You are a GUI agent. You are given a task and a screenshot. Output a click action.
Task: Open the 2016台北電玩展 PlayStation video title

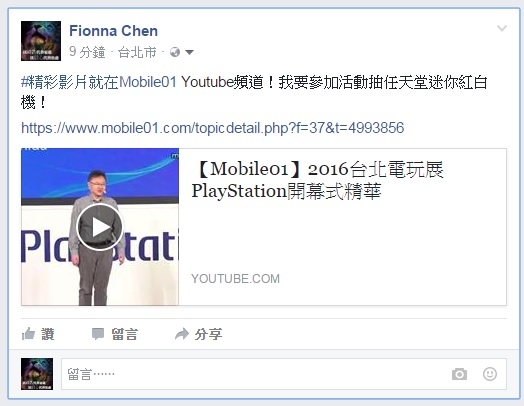pyautogui.click(x=317, y=180)
